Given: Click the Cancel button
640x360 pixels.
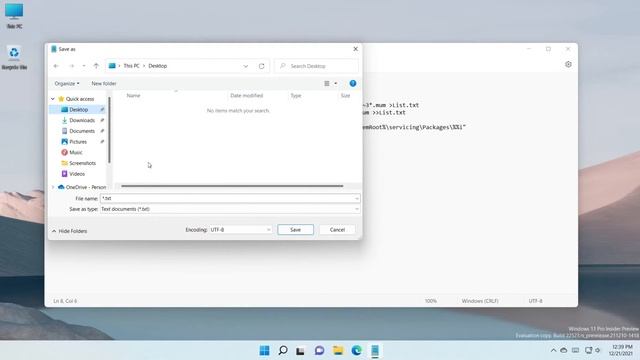Looking at the screenshot, I should pos(337,230).
